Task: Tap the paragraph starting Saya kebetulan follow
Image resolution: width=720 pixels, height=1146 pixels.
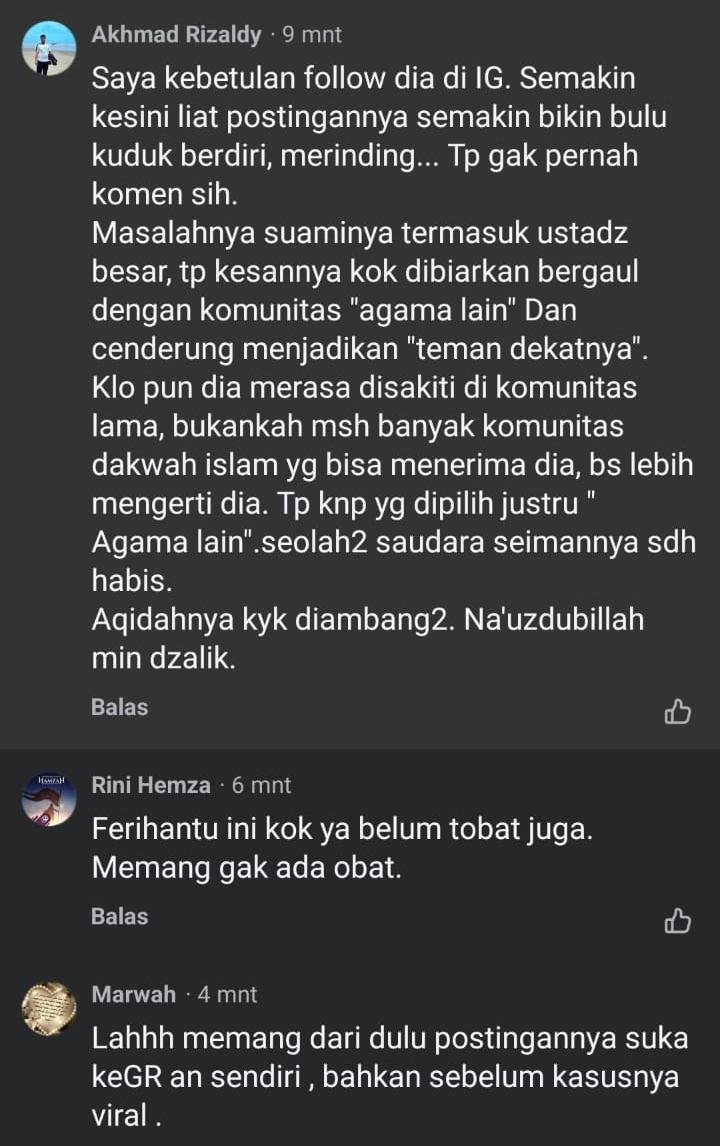Action: [x=379, y=136]
